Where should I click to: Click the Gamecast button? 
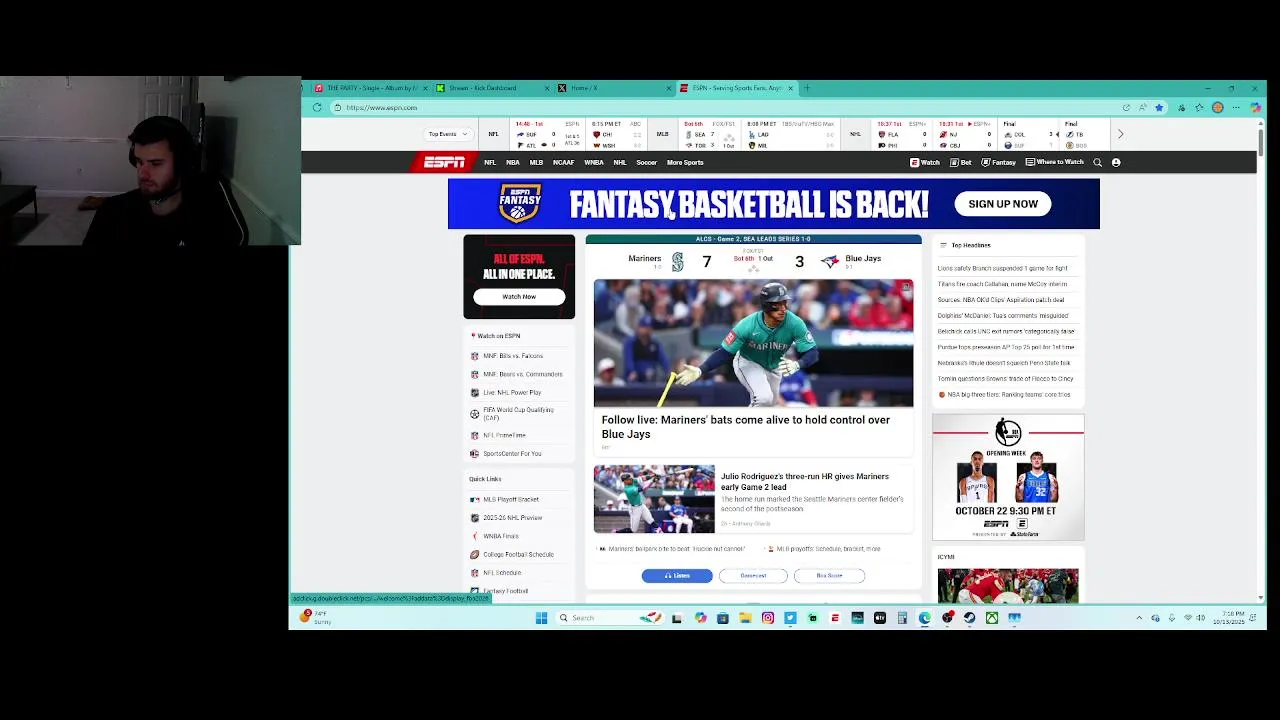[x=753, y=575]
